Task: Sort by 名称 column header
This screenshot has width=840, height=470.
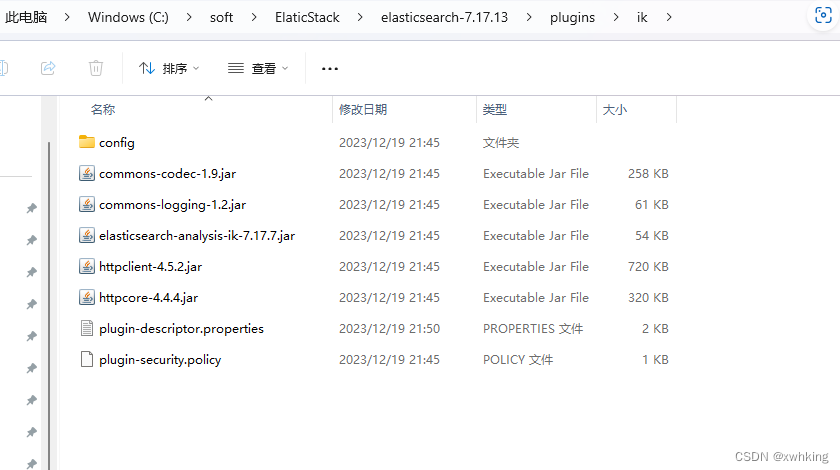Action: click(103, 109)
